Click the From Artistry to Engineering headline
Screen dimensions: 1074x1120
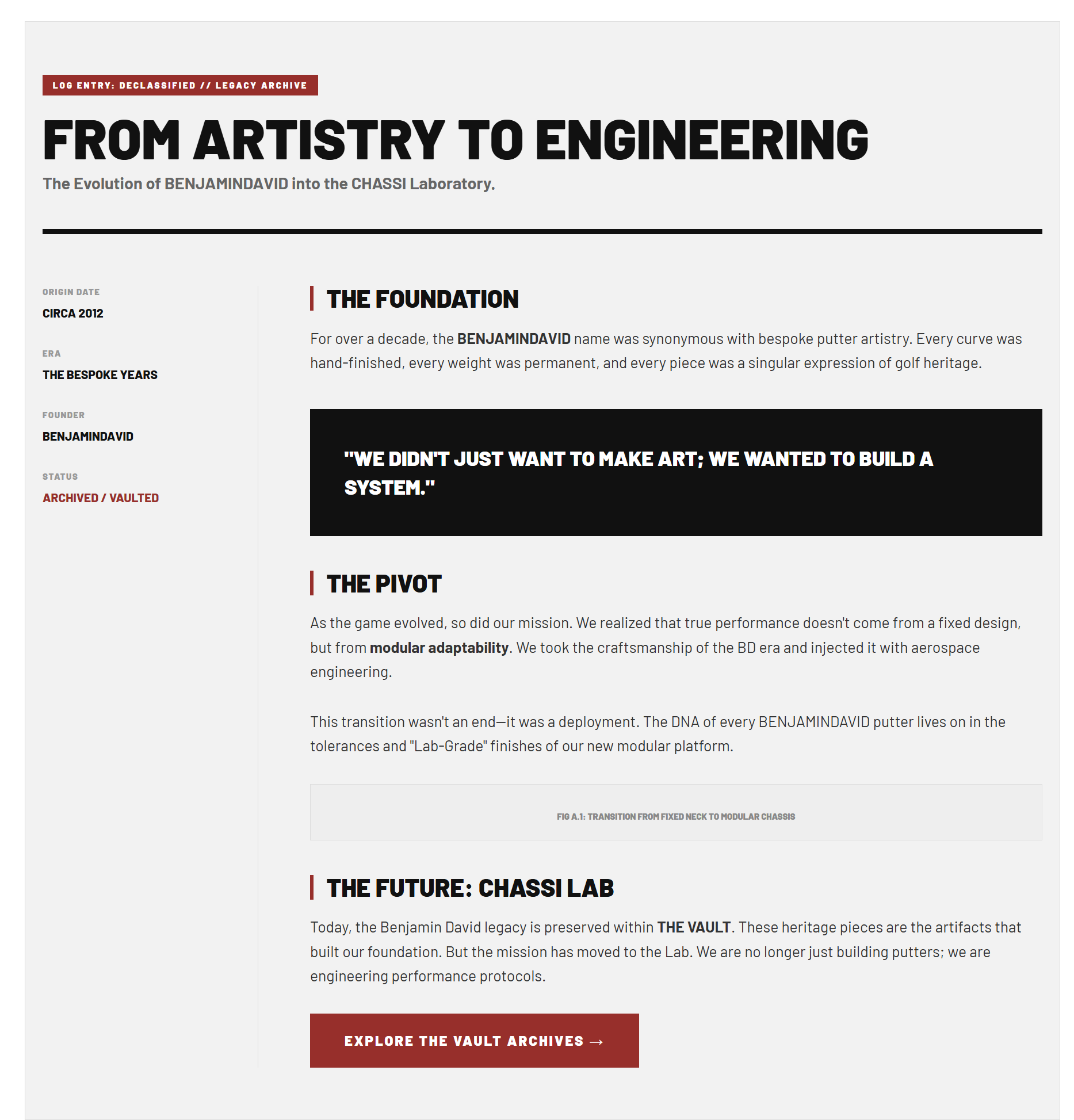coord(455,140)
